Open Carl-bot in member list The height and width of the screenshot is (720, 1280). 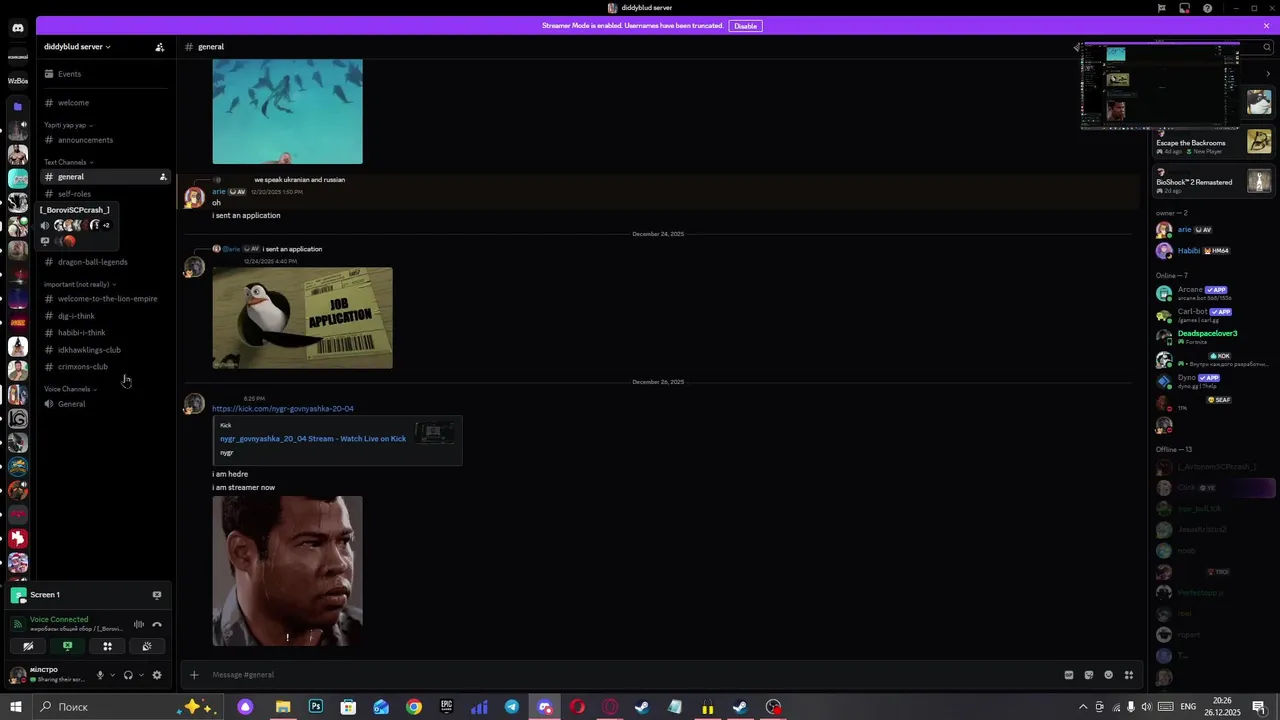[x=1213, y=315]
